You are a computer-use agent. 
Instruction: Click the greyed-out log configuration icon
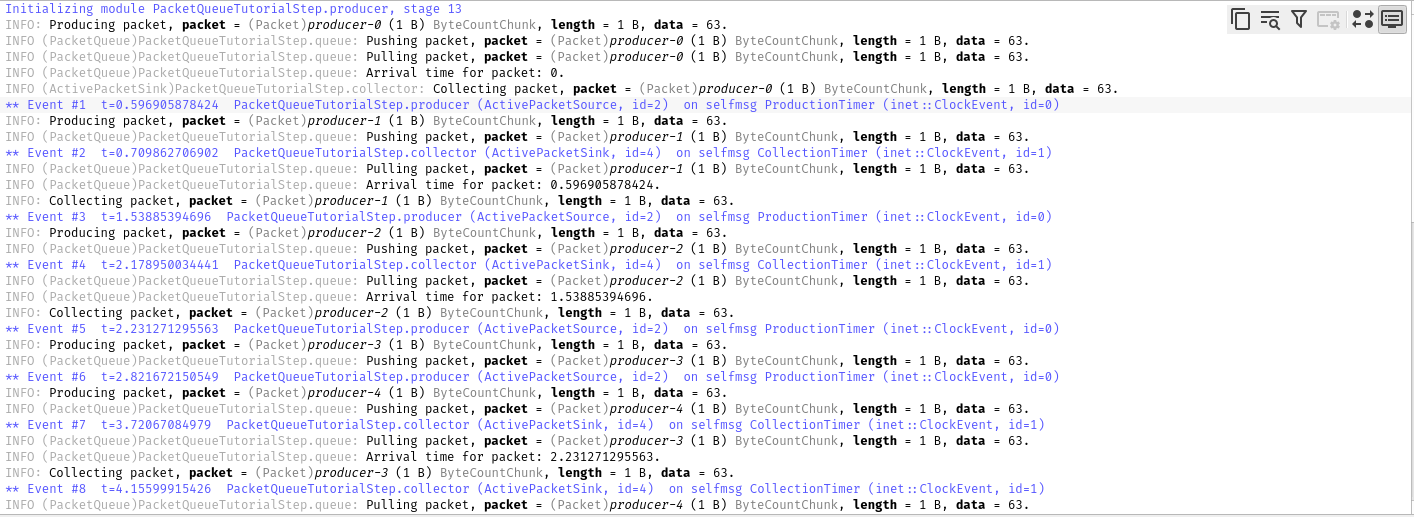[1328, 19]
